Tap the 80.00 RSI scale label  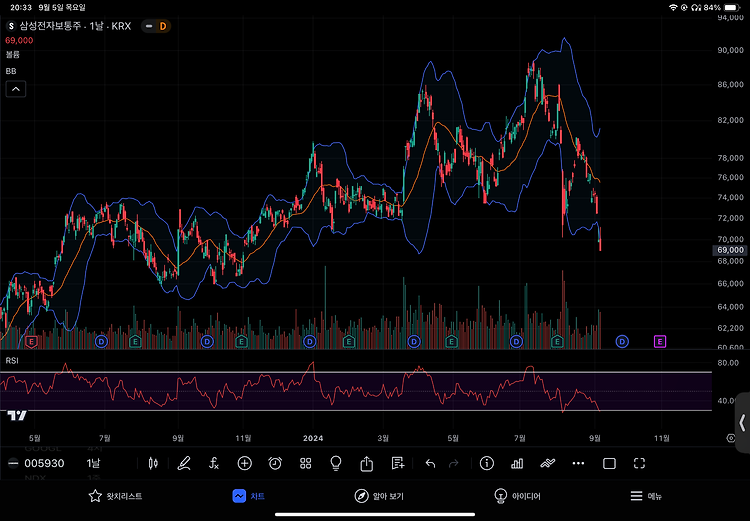click(728, 363)
